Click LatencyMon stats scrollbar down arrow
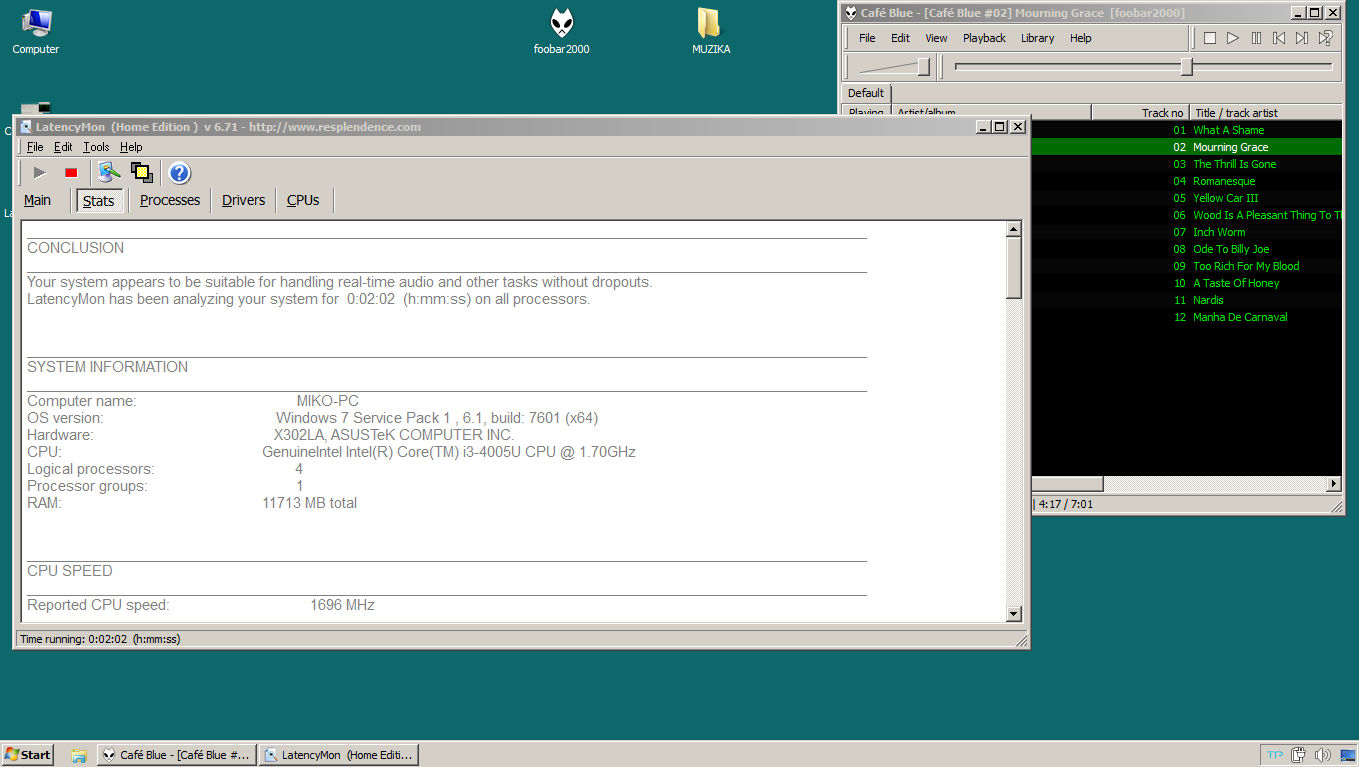 tap(1014, 613)
